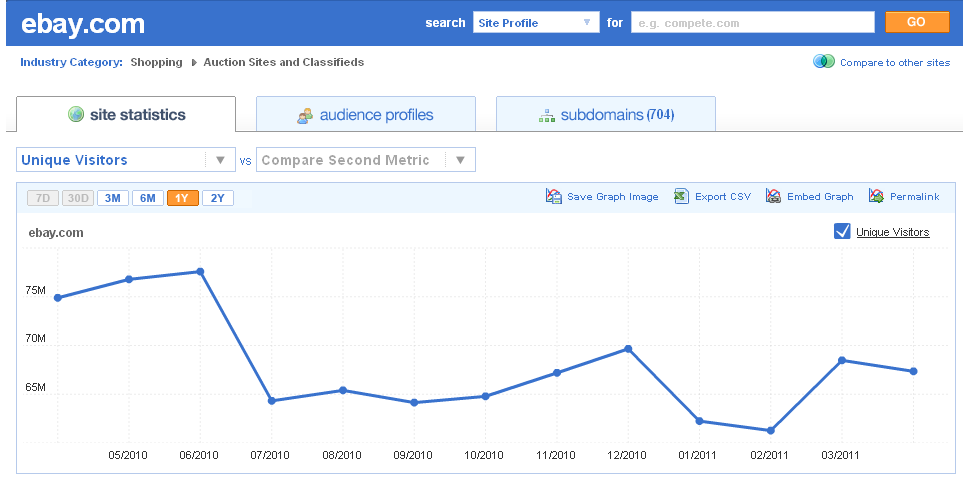Click the Permalink link text
The width and height of the screenshot is (965, 477).
(915, 197)
